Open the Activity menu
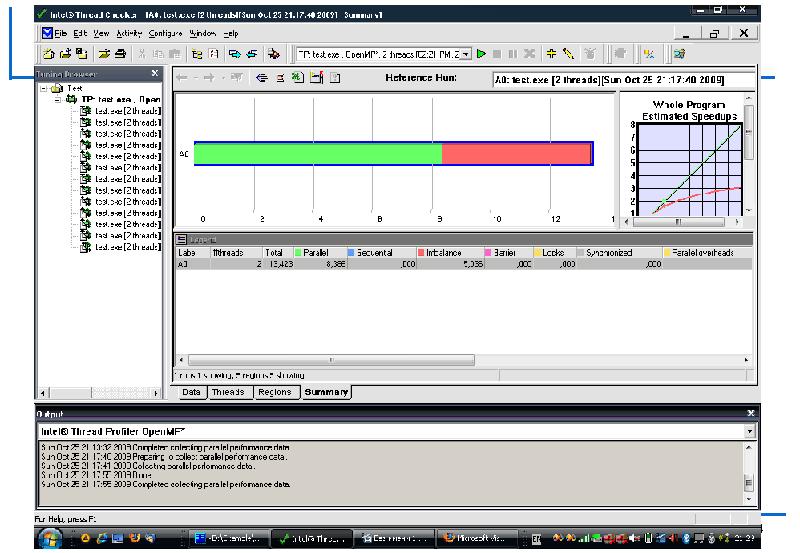The image size is (800, 553). (x=130, y=33)
